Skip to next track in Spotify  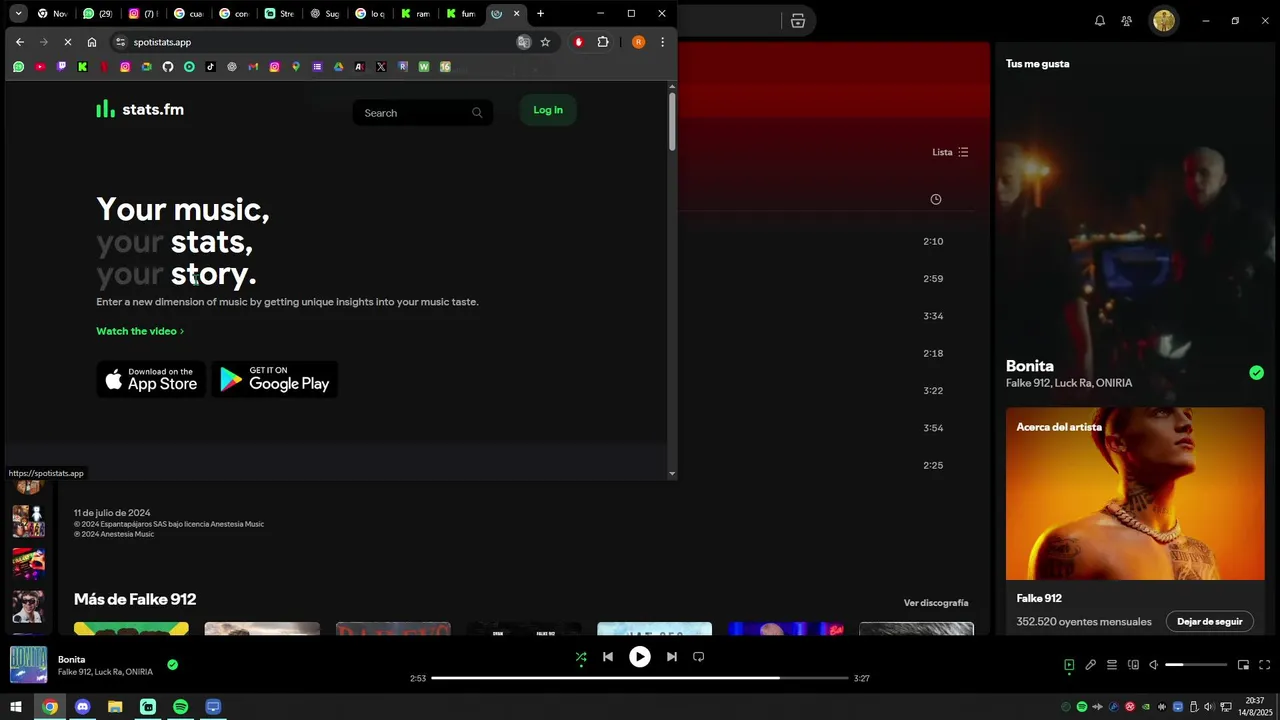point(672,657)
